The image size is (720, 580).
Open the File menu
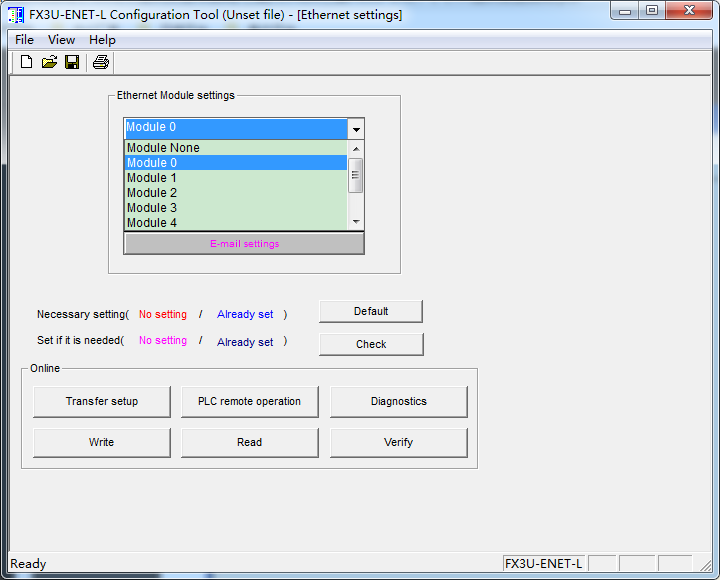pos(24,40)
